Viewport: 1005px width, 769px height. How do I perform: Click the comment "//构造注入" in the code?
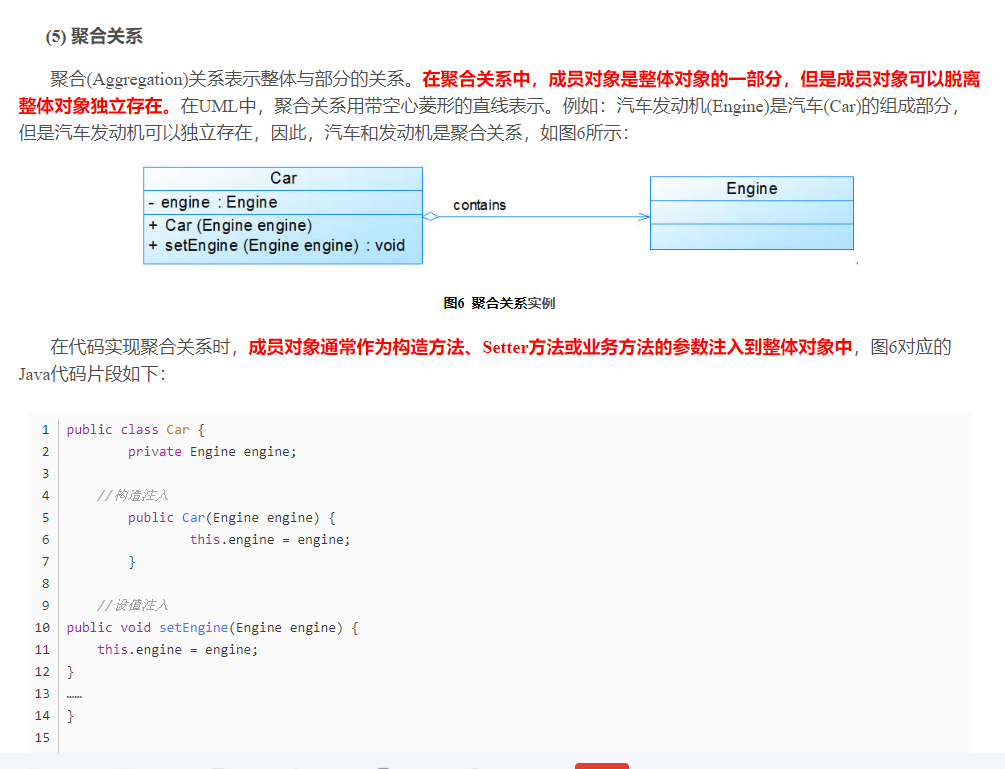coord(133,495)
